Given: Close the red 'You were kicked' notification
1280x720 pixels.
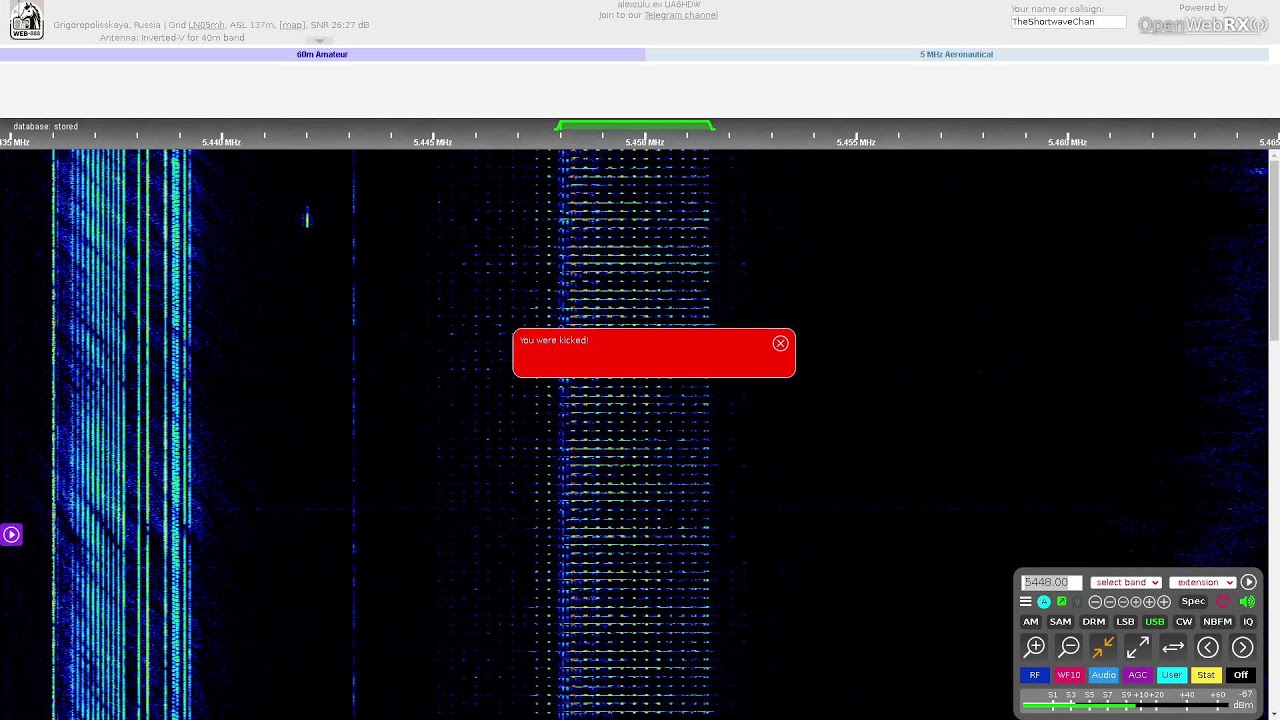Looking at the screenshot, I should pos(780,344).
